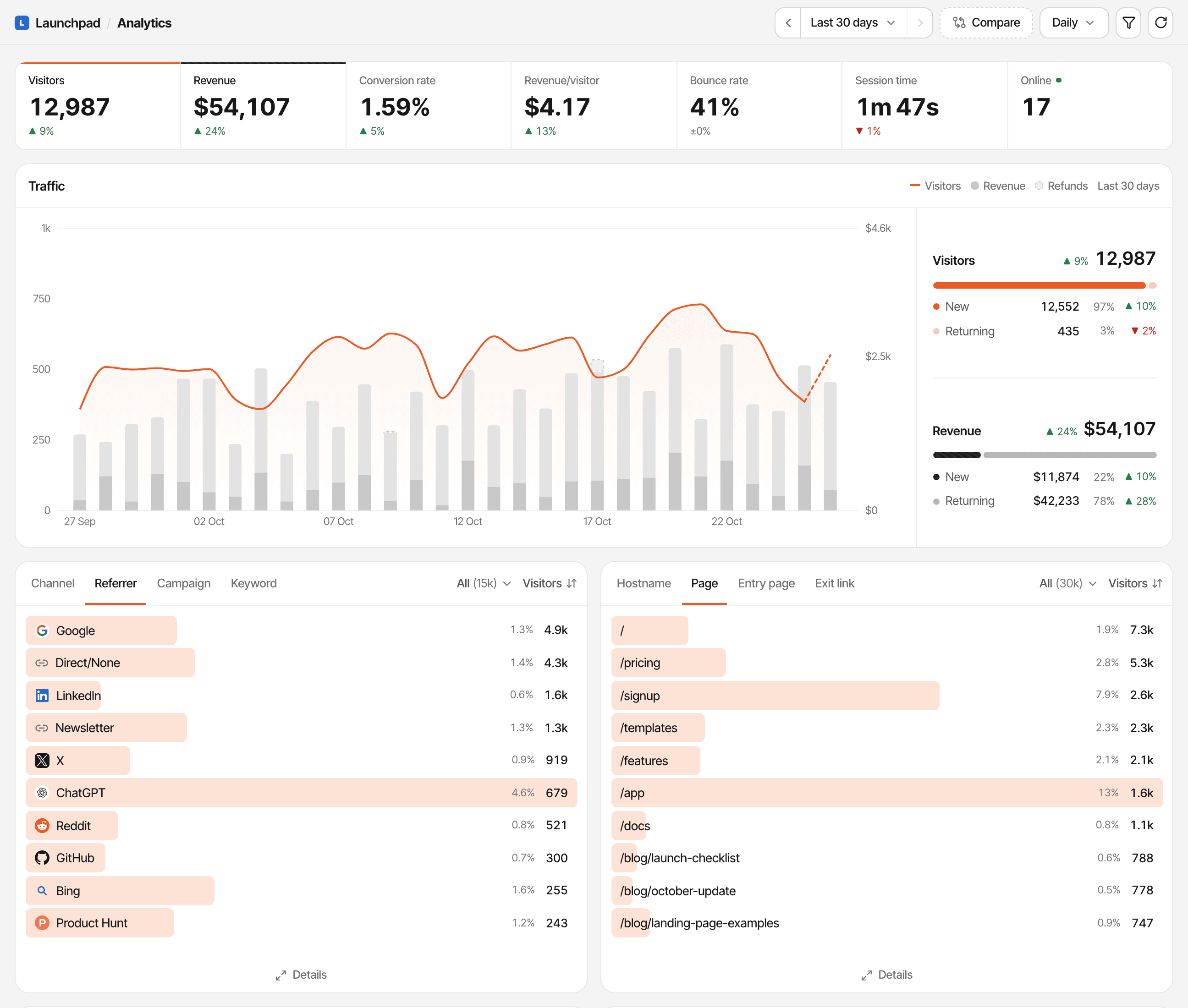Switch to the Hostname tab
1188x1008 pixels.
[x=644, y=583]
